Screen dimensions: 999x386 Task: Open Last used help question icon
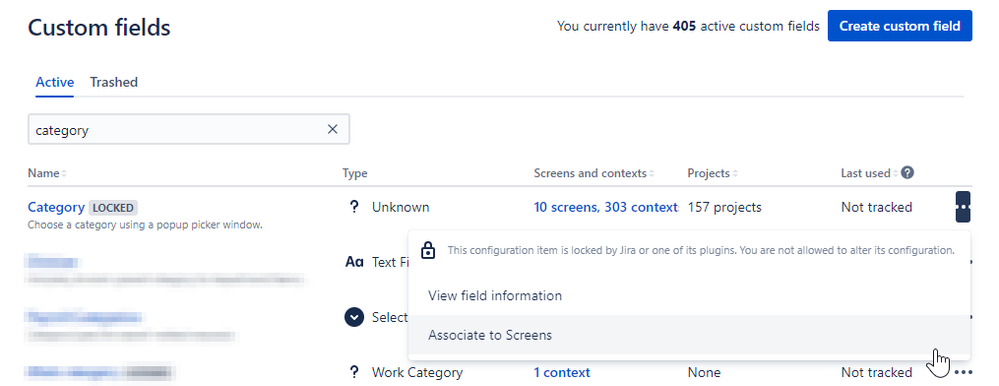(x=908, y=173)
